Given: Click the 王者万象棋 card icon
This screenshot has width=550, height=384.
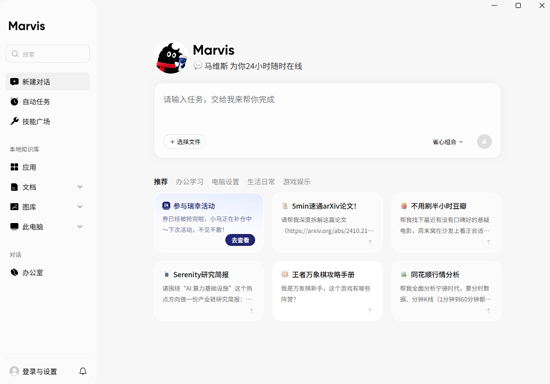Looking at the screenshot, I should pyautogui.click(x=285, y=274).
